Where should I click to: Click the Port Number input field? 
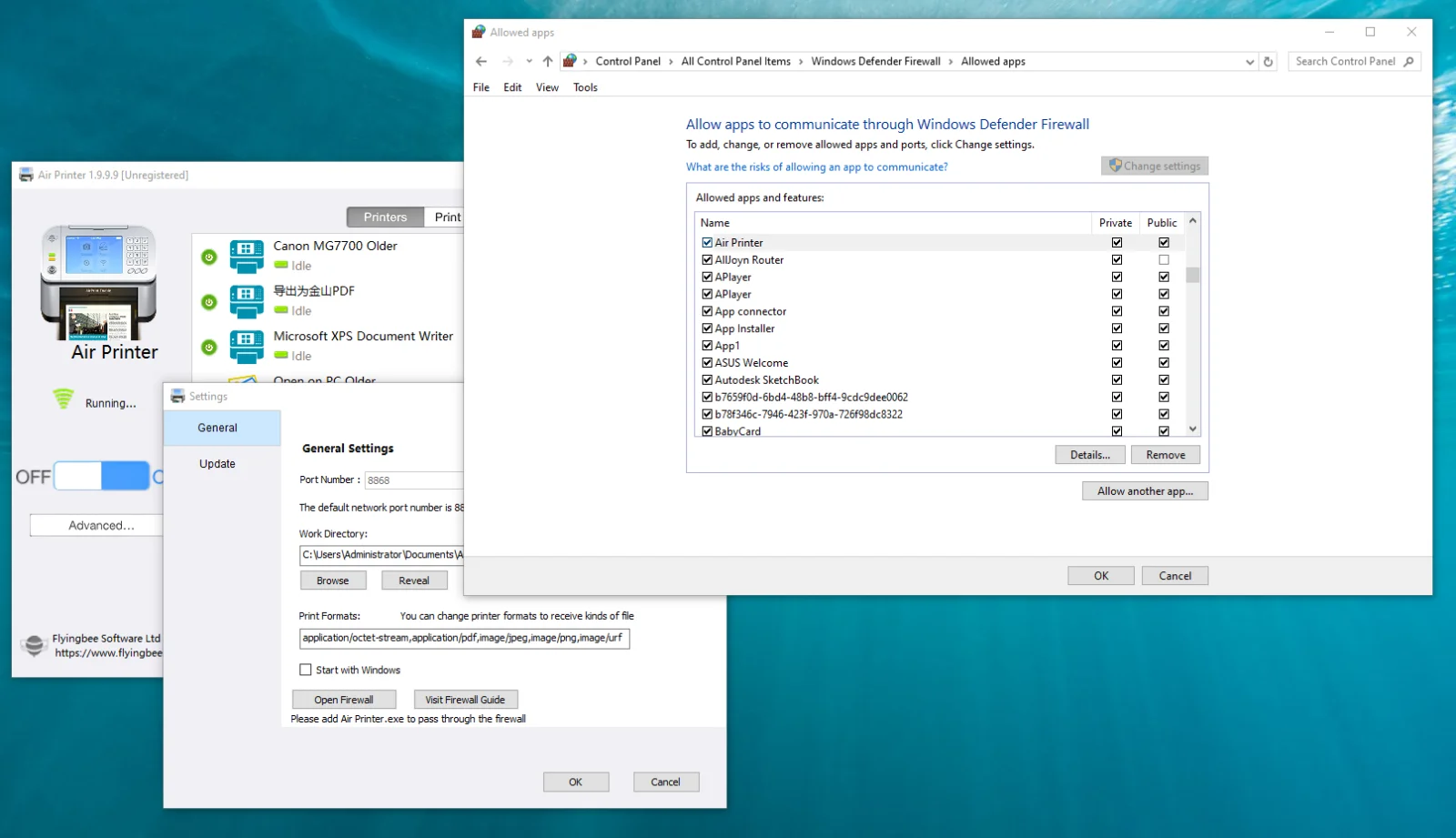[414, 480]
